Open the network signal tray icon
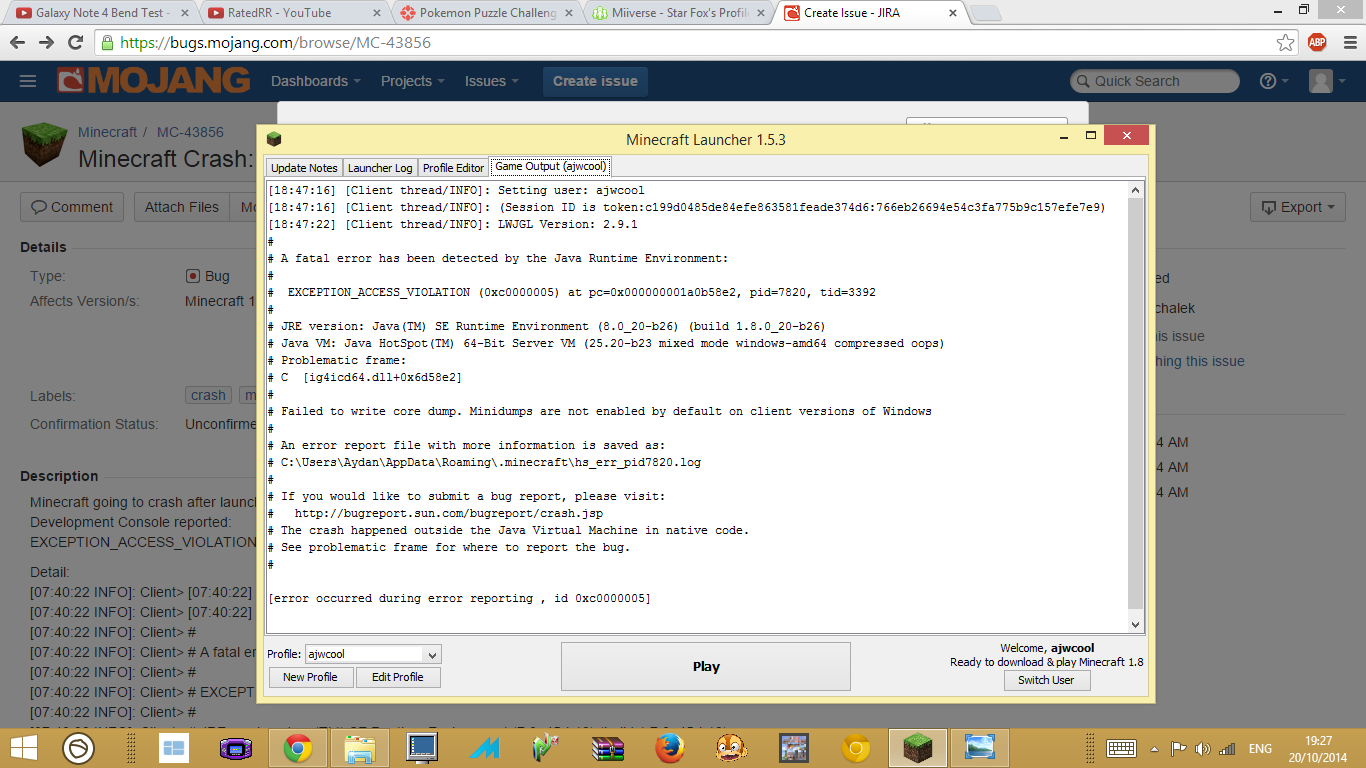 tap(1227, 748)
